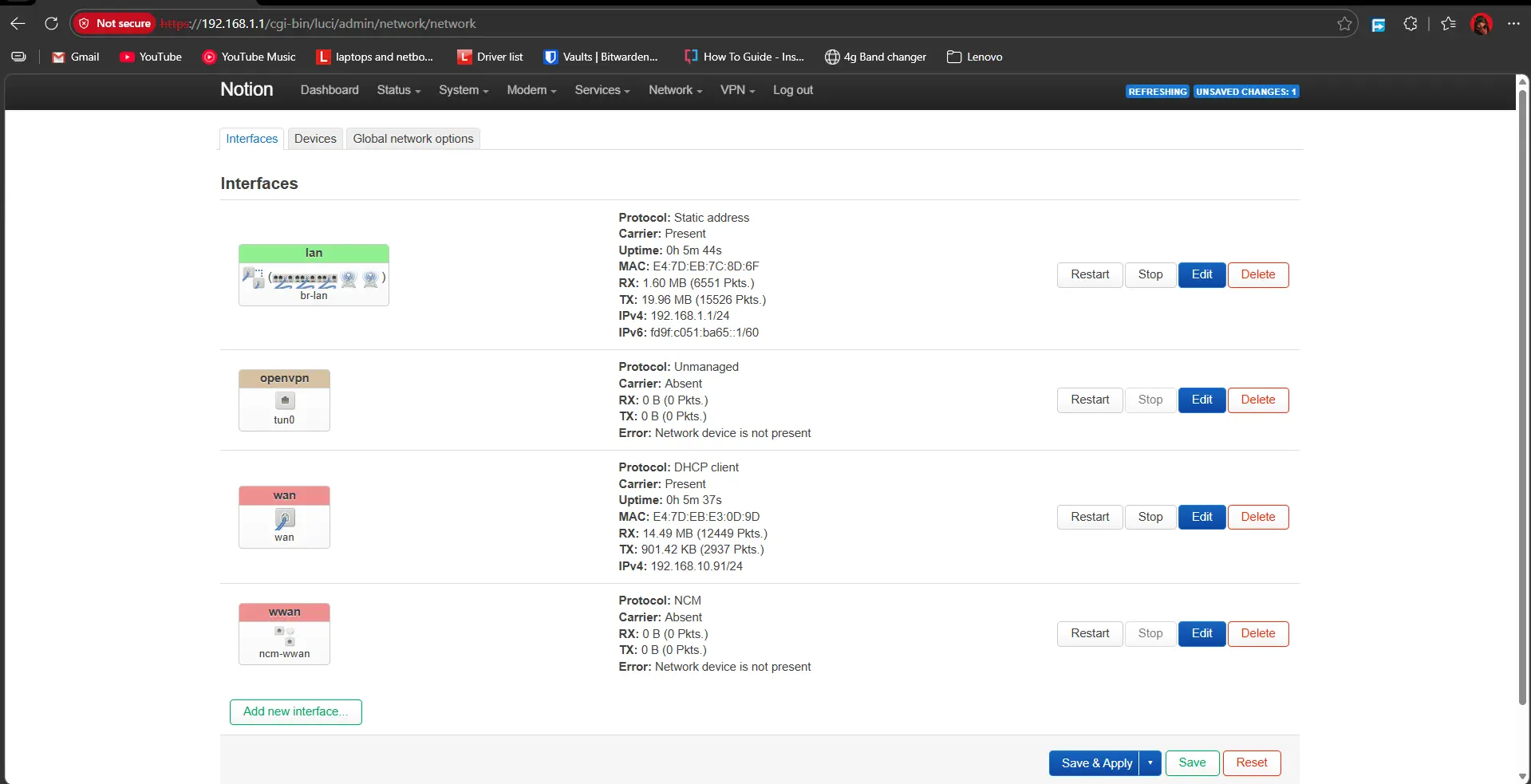The width and height of the screenshot is (1531, 784).
Task: Click the Not secure warning badge
Action: point(114,24)
